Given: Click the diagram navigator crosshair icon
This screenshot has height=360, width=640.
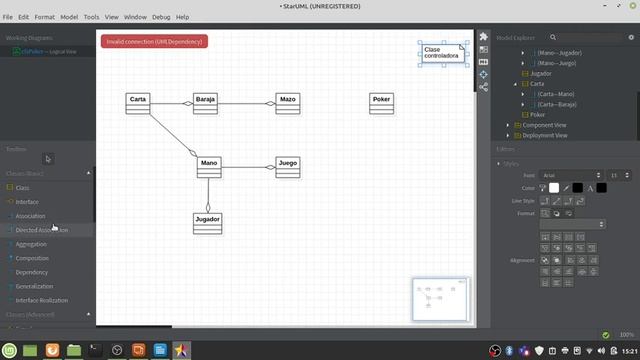Looking at the screenshot, I should tap(484, 74).
